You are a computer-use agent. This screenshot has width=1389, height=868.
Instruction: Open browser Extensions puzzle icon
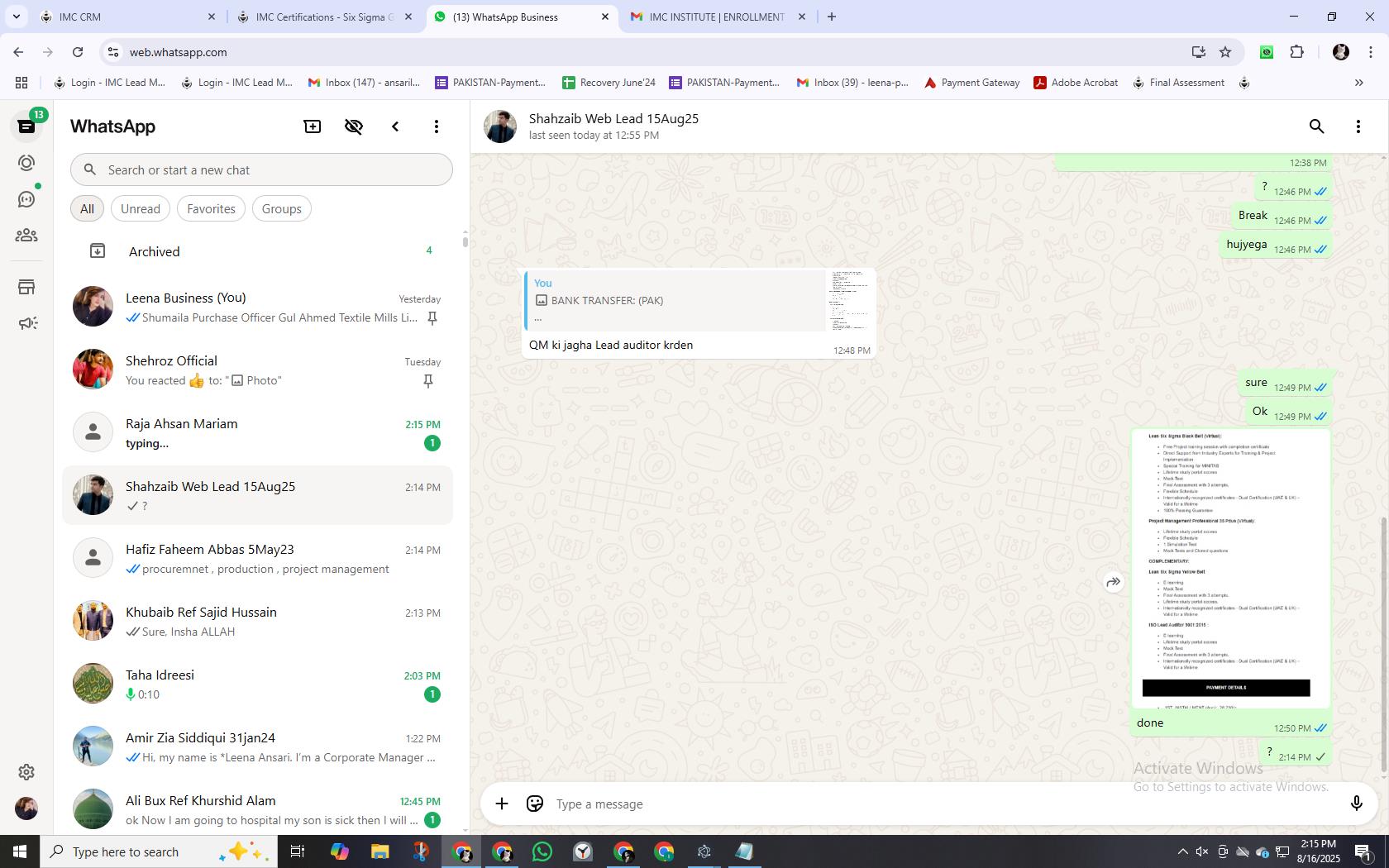coord(1296,52)
